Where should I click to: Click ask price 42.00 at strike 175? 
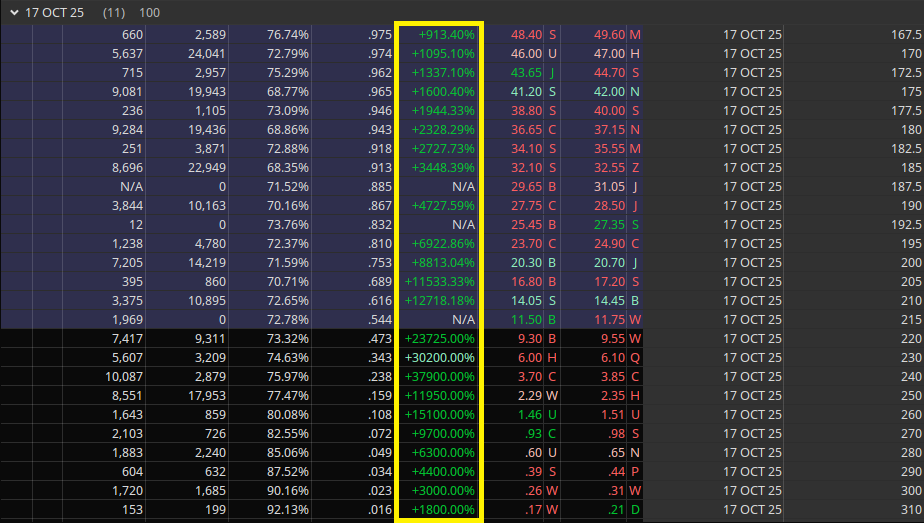coord(608,91)
